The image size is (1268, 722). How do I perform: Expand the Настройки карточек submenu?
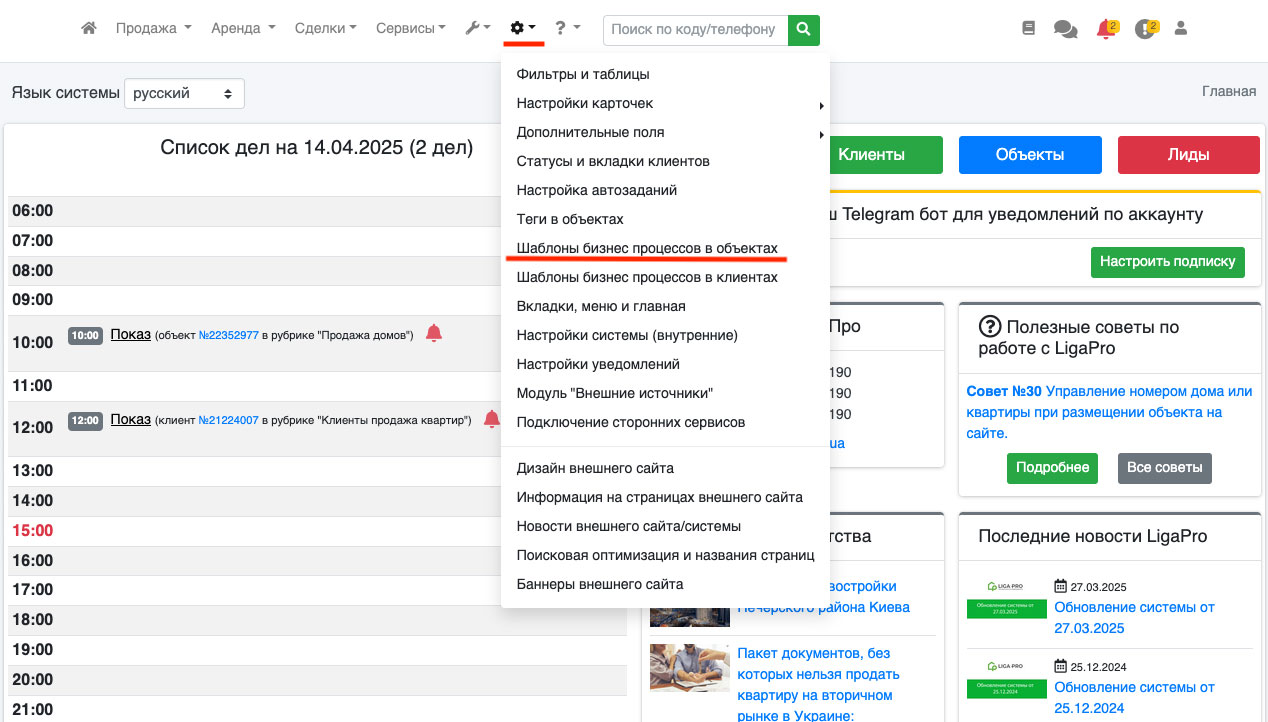pos(585,103)
